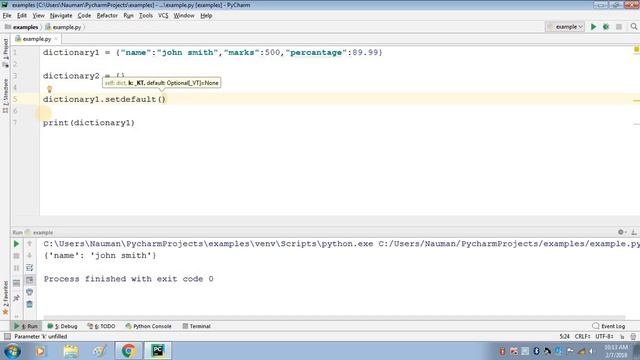This screenshot has width=640, height=360.
Task: Change UTF-8 file encoding in status bar
Action: [x=604, y=336]
